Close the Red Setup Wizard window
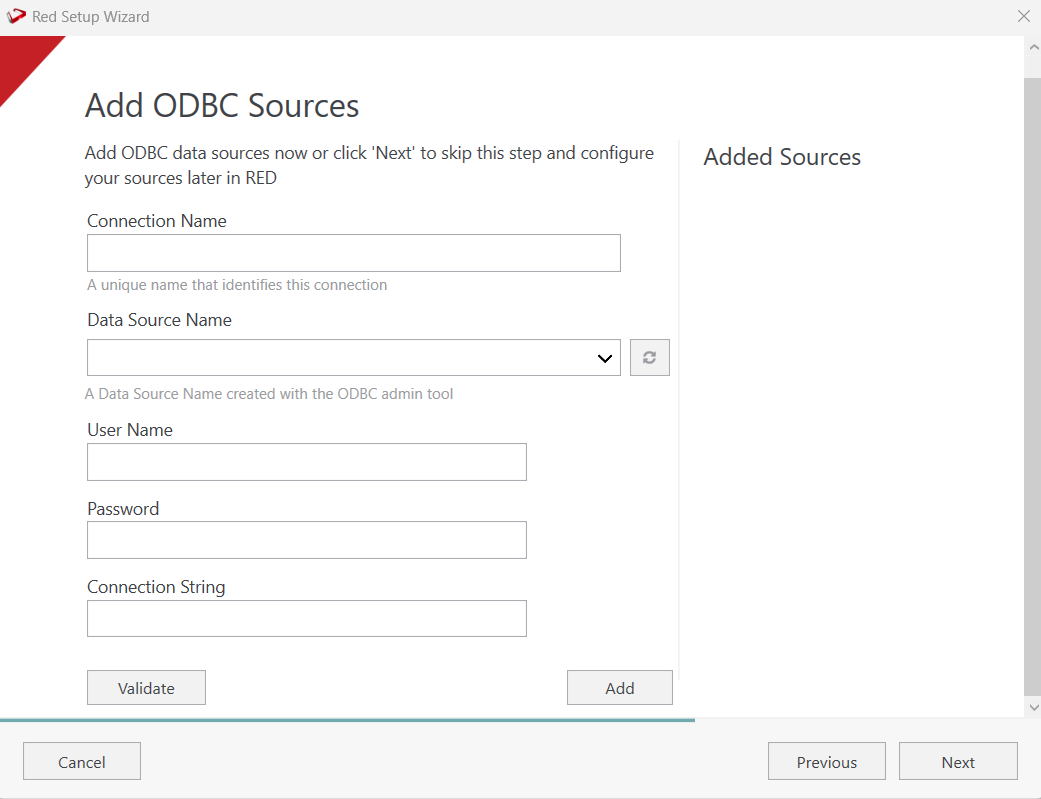1041x799 pixels. [x=1023, y=17]
